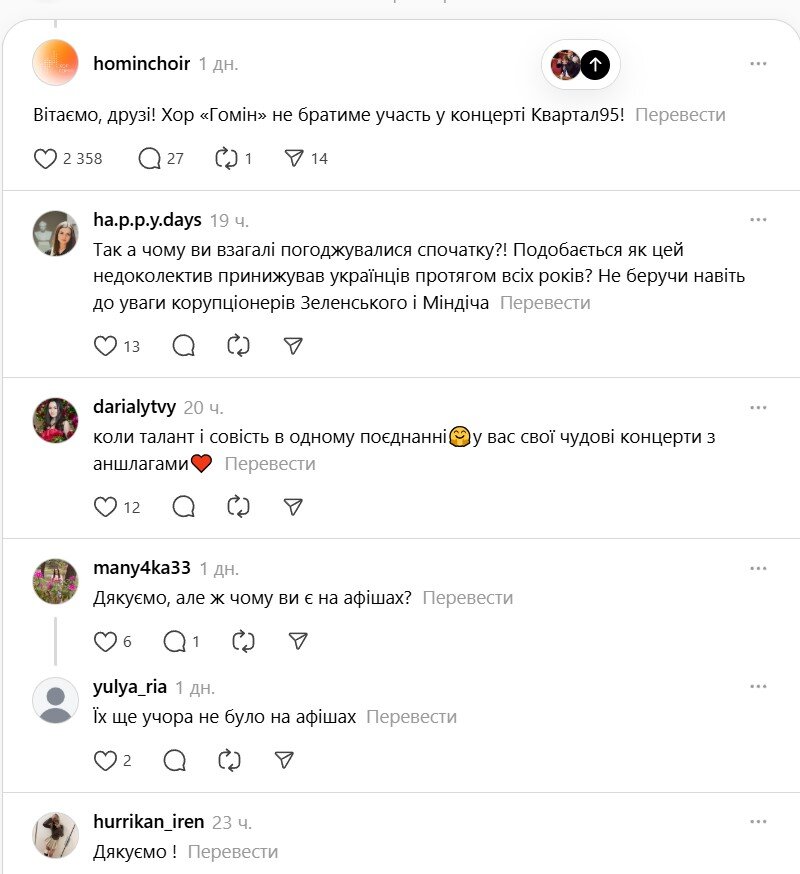Like the hominchoir post with heart icon
Viewport: 800px width, 874px height.
tap(46, 158)
